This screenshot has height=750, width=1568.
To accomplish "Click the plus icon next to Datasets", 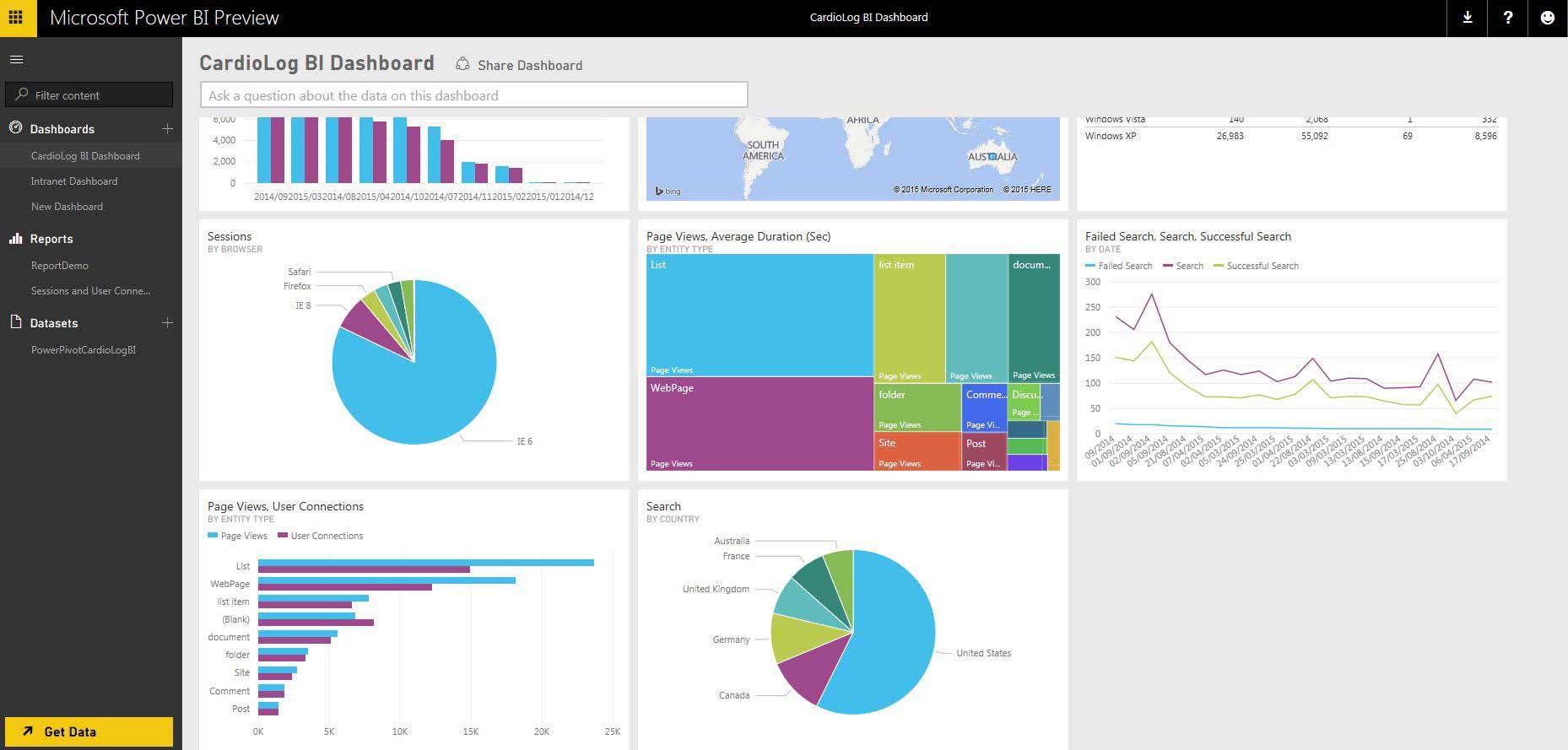I will pos(167,323).
